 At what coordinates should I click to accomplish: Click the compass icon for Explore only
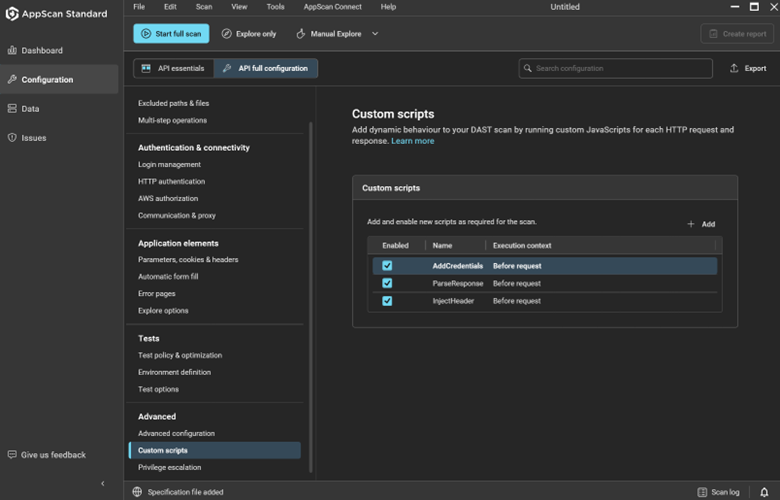(226, 34)
